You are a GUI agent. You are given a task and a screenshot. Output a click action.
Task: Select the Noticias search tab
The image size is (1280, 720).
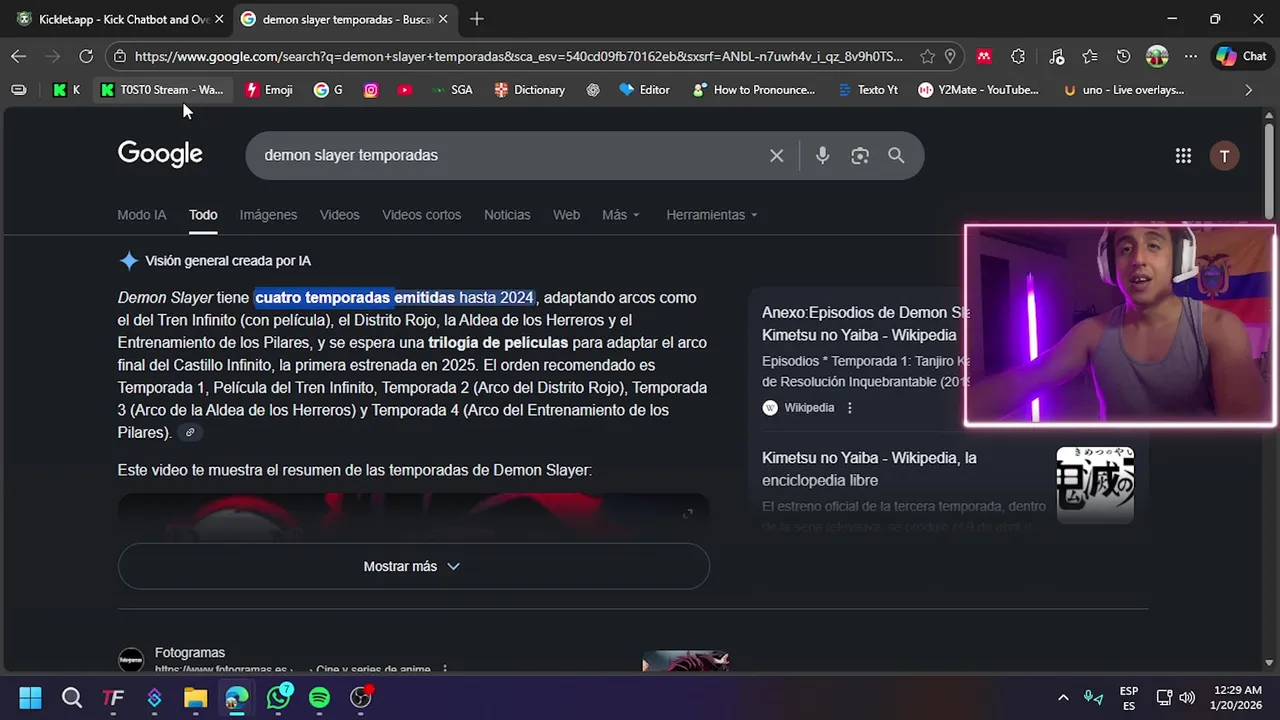(x=507, y=215)
